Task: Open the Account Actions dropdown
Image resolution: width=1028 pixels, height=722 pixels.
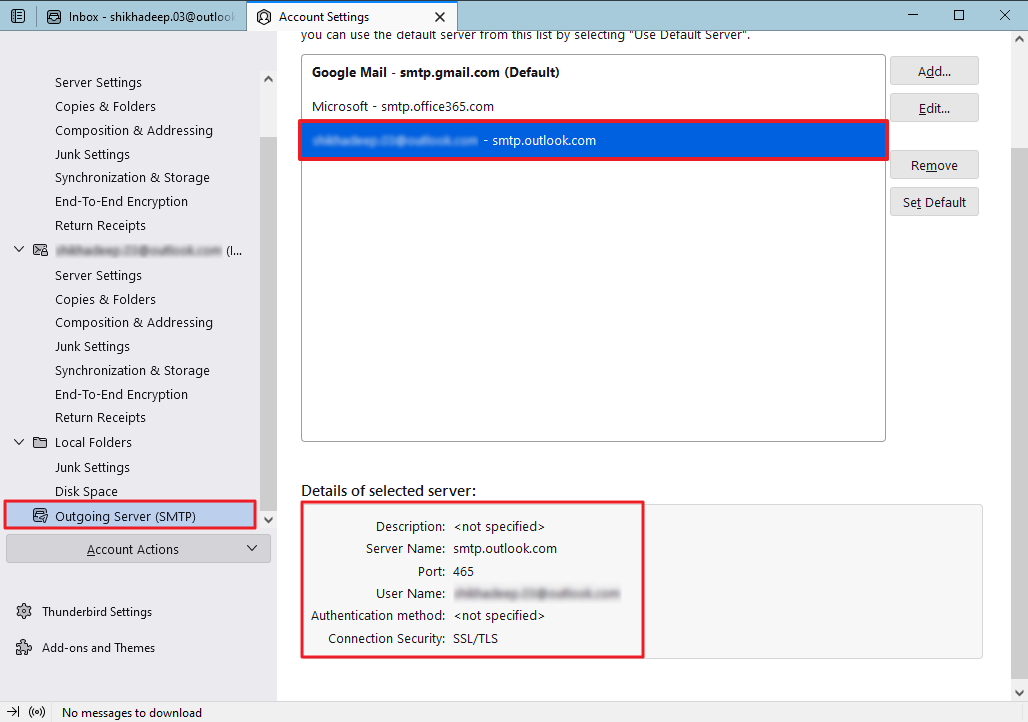Action: tap(138, 549)
